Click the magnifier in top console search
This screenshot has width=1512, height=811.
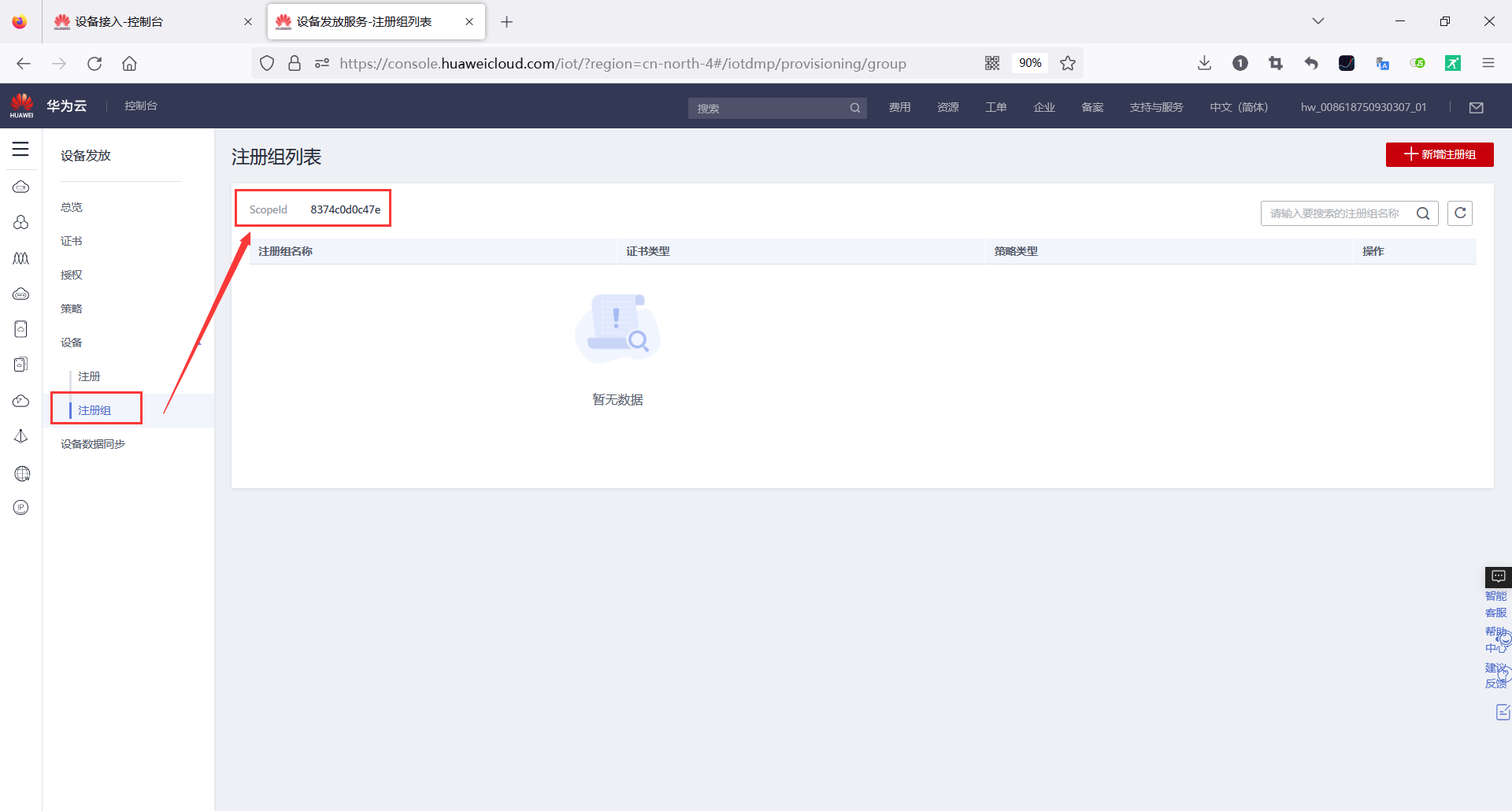[x=855, y=108]
